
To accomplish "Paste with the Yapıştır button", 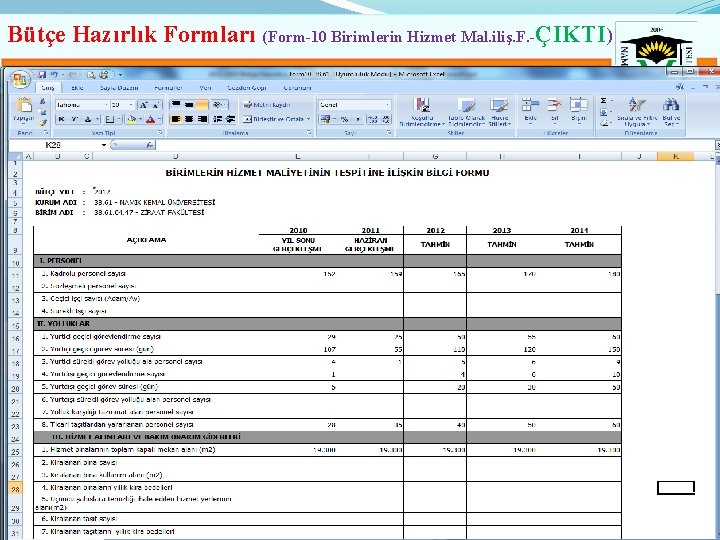I will pyautogui.click(x=23, y=110).
